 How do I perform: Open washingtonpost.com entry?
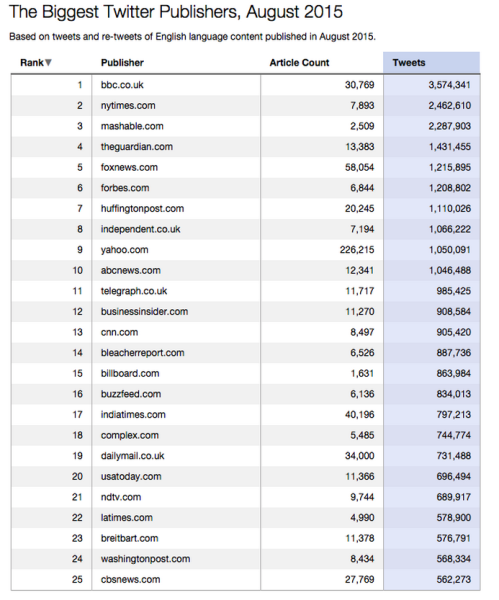tap(145, 559)
